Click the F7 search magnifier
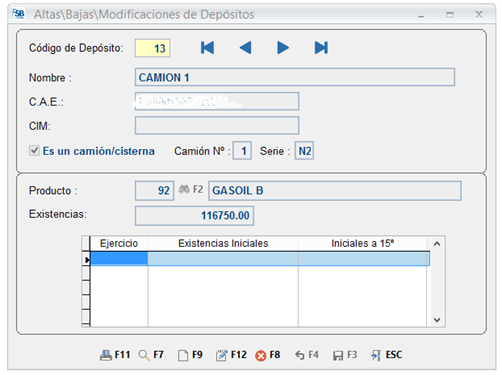Viewport: 502px width, 375px height. point(151,355)
